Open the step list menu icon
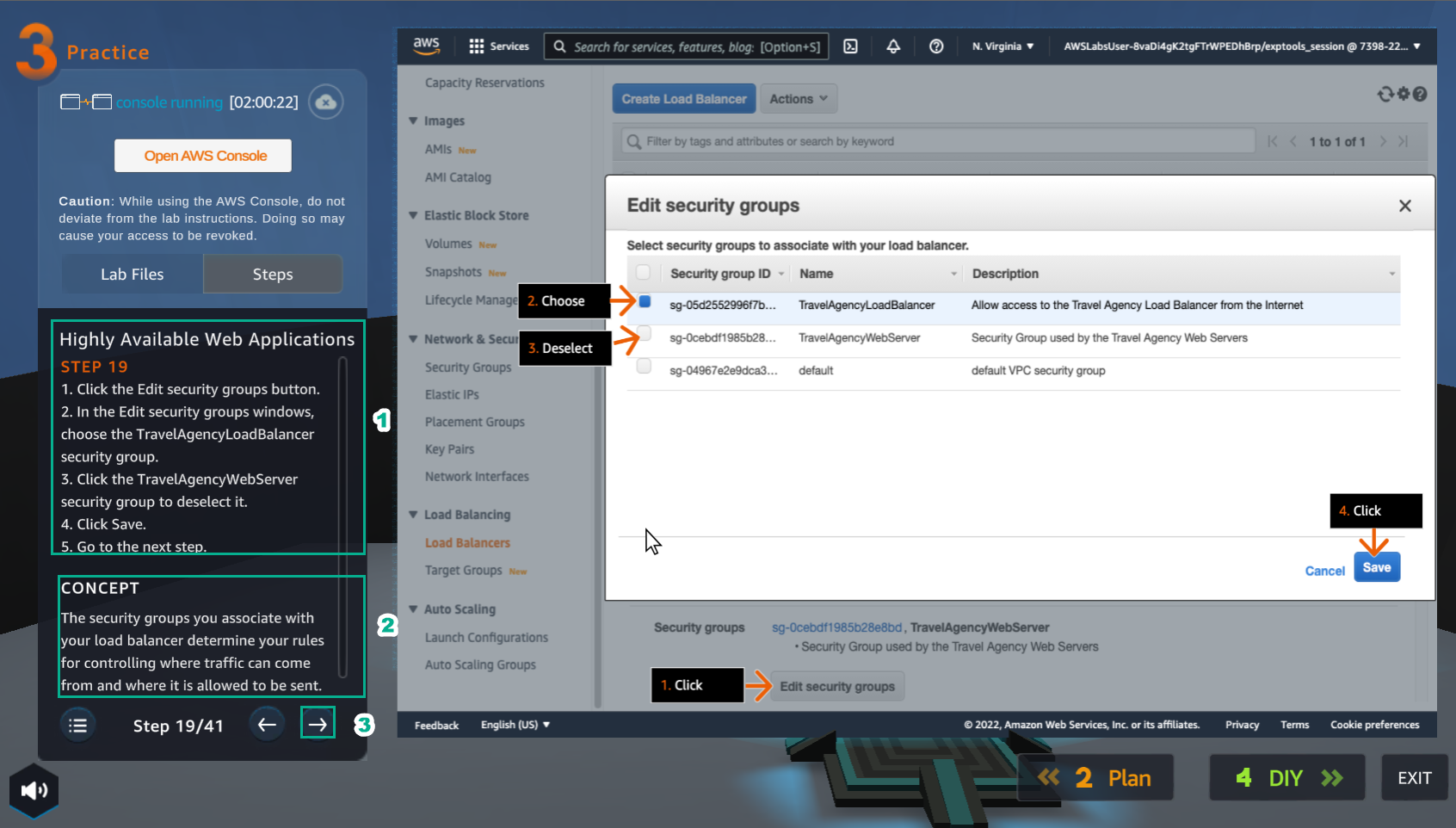Viewport: 1456px width, 828px height. tap(78, 725)
